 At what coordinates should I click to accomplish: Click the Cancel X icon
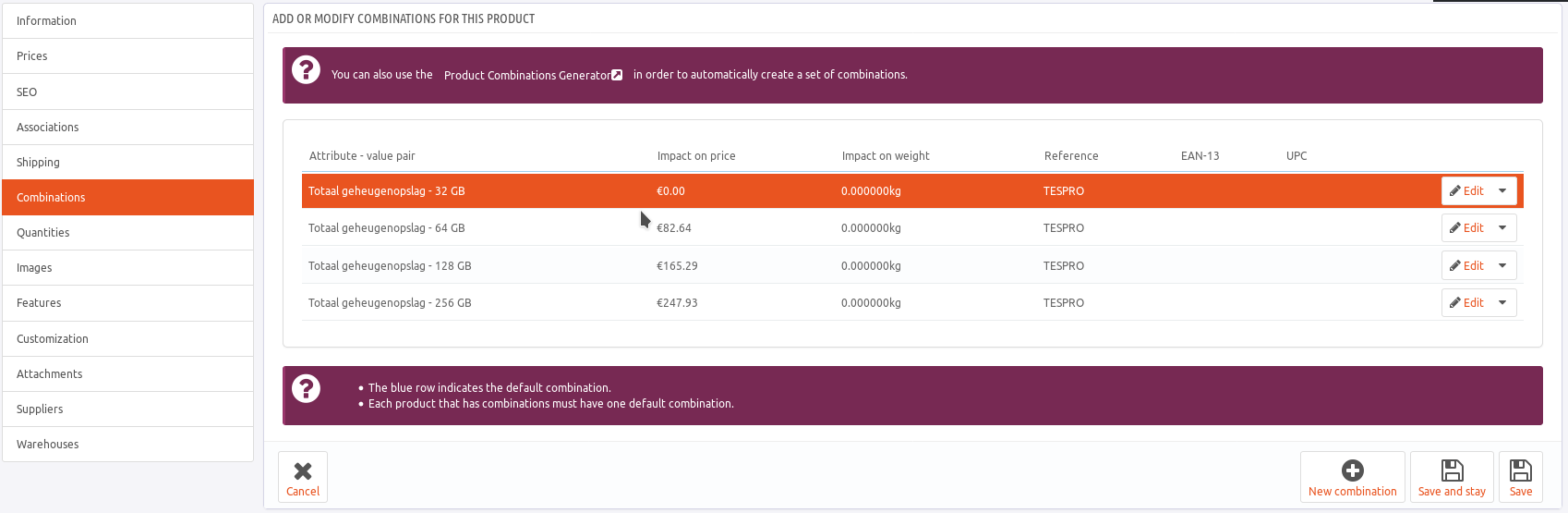[x=303, y=470]
